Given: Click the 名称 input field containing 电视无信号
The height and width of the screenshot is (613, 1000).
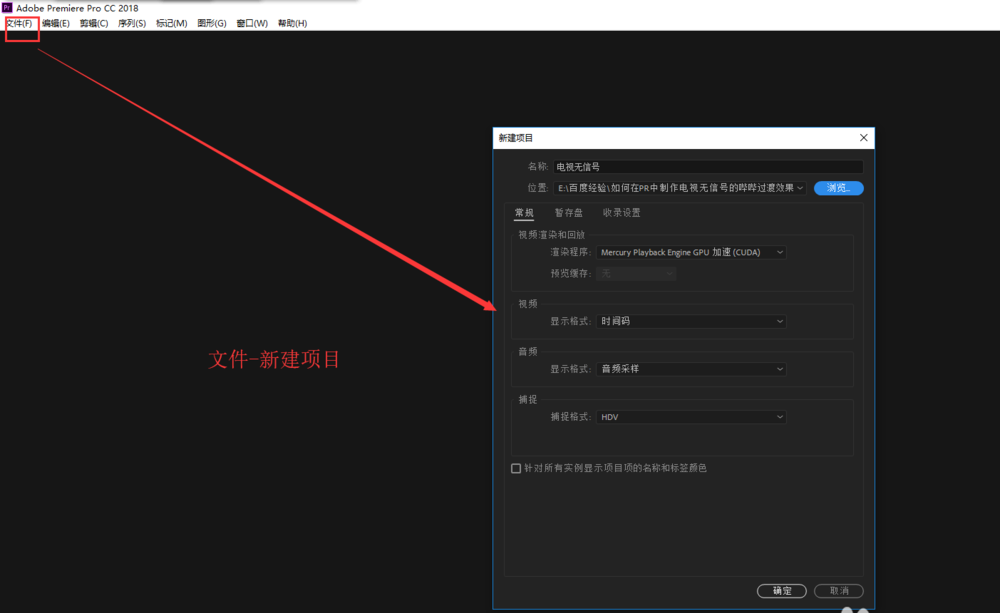Looking at the screenshot, I should tap(700, 166).
